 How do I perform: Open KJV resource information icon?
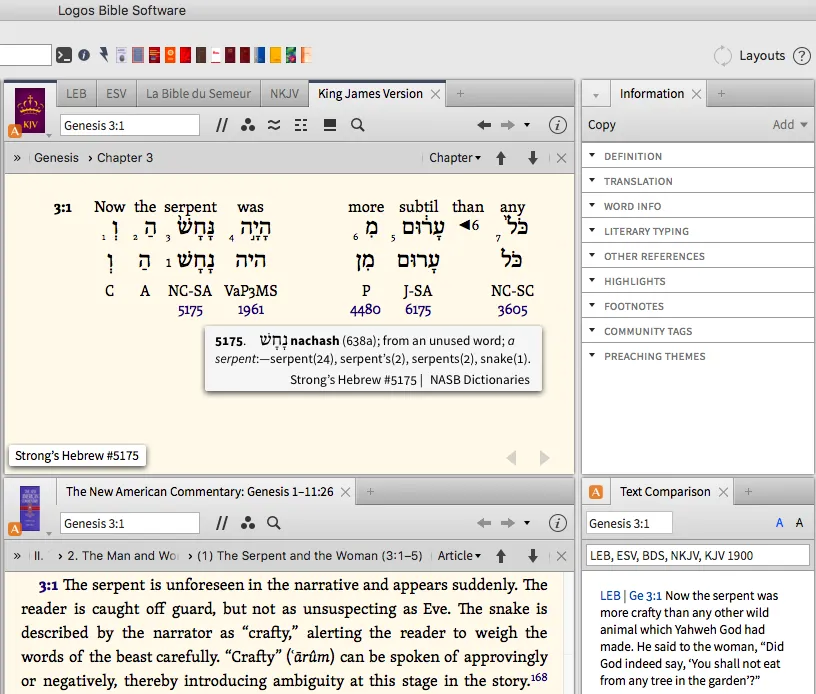(557, 125)
